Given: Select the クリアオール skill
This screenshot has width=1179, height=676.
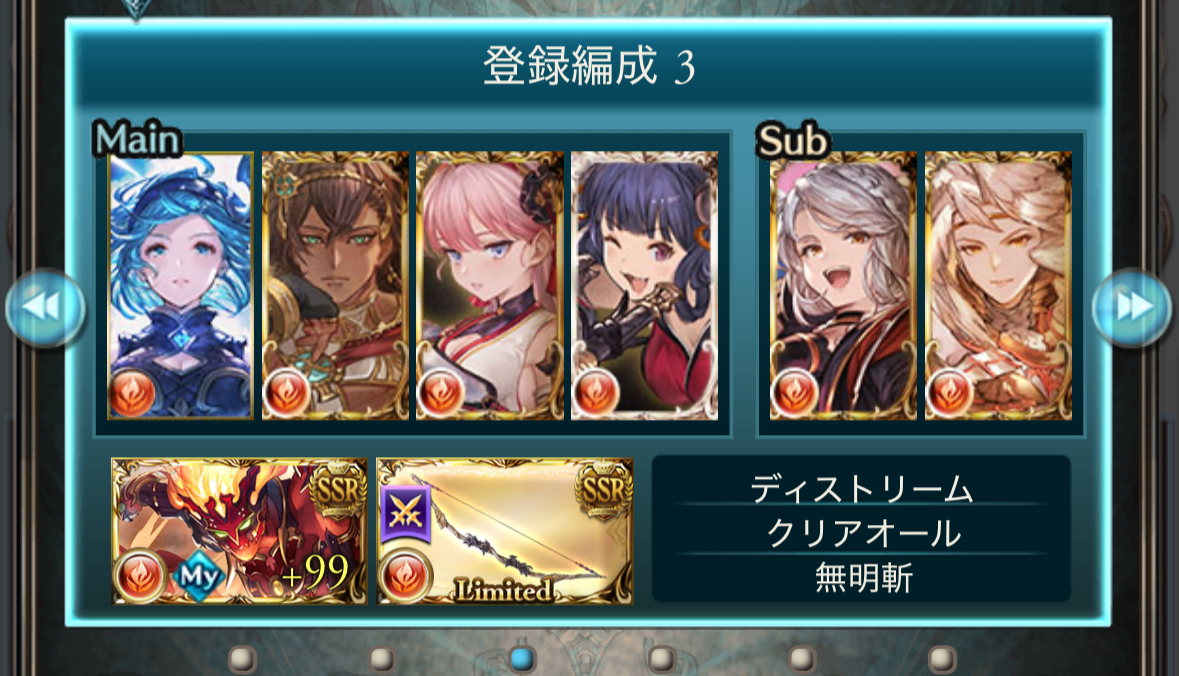Looking at the screenshot, I should [x=862, y=533].
